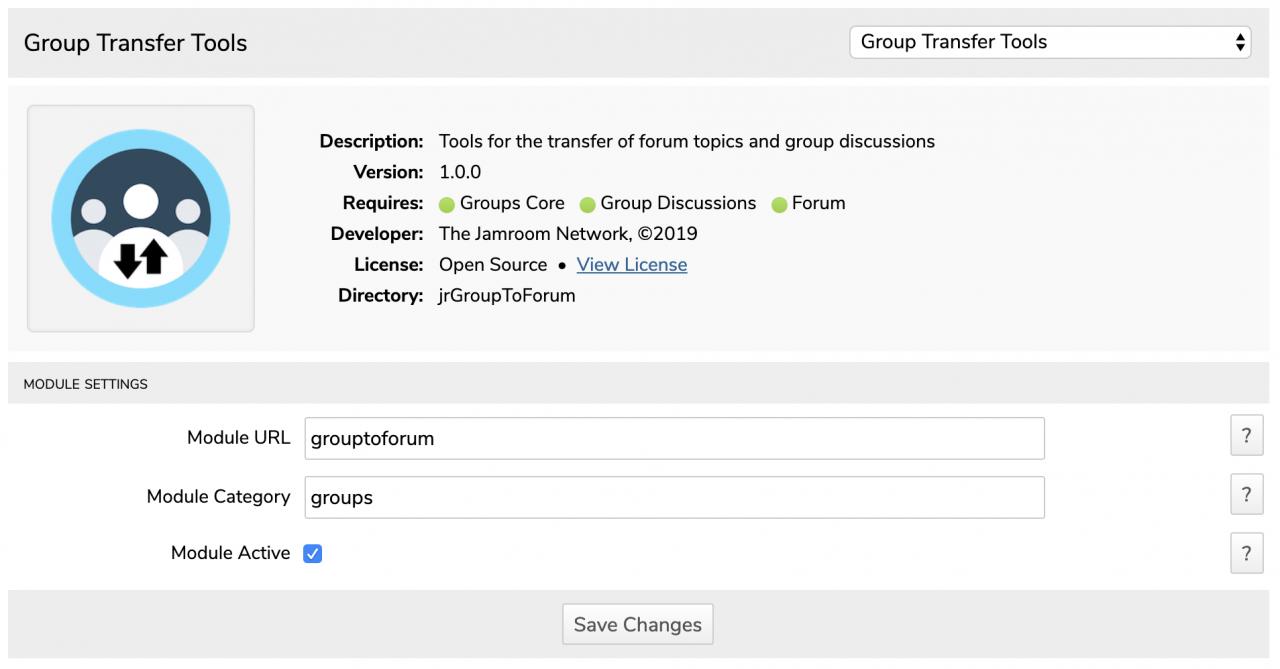This screenshot has height=669, width=1280.
Task: Click the Module Category label
Action: [218, 496]
